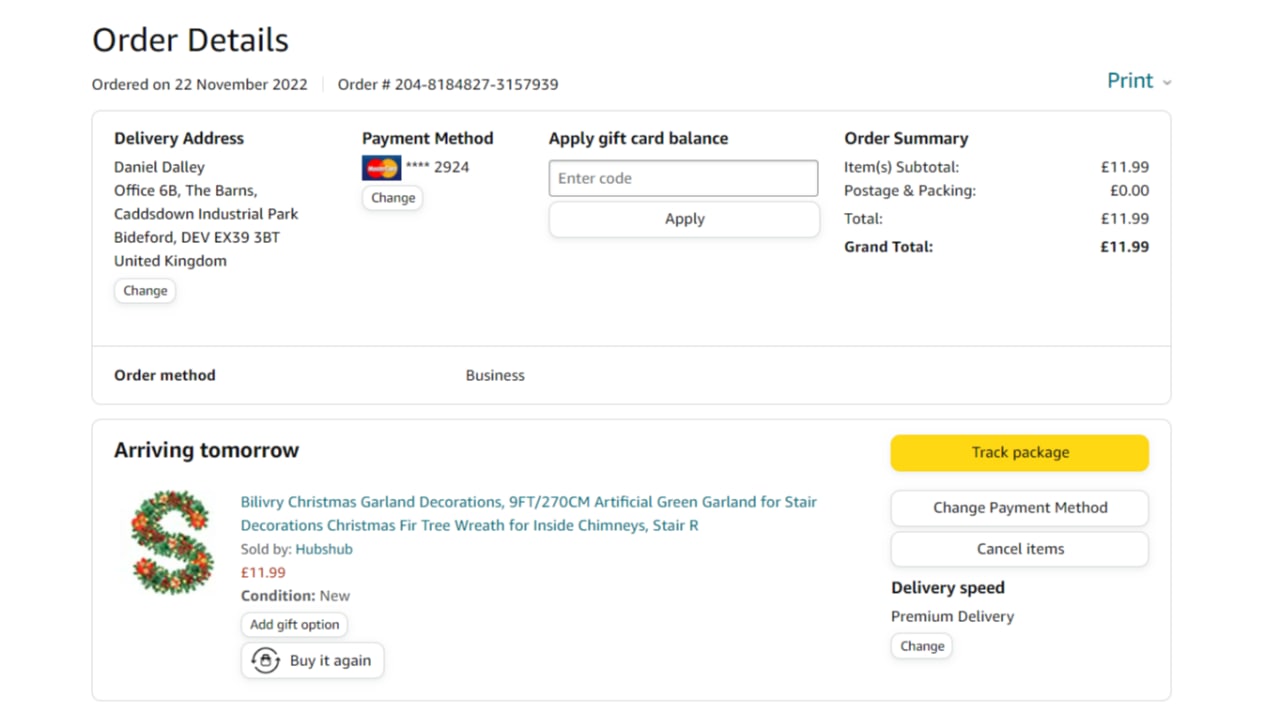1280x712 pixels.
Task: Focus the gift card Enter code field
Action: click(683, 178)
